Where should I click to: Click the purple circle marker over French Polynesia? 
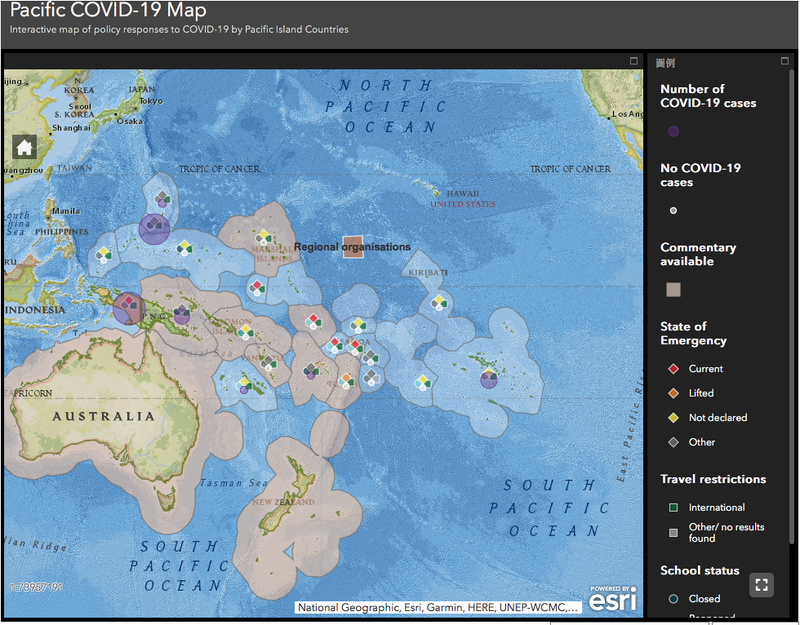[x=489, y=377]
